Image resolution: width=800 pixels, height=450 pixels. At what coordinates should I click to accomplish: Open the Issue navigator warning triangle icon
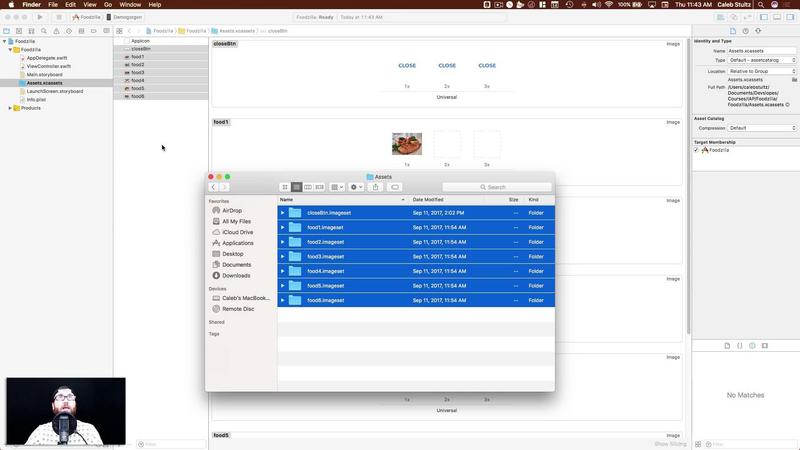(x=56, y=31)
